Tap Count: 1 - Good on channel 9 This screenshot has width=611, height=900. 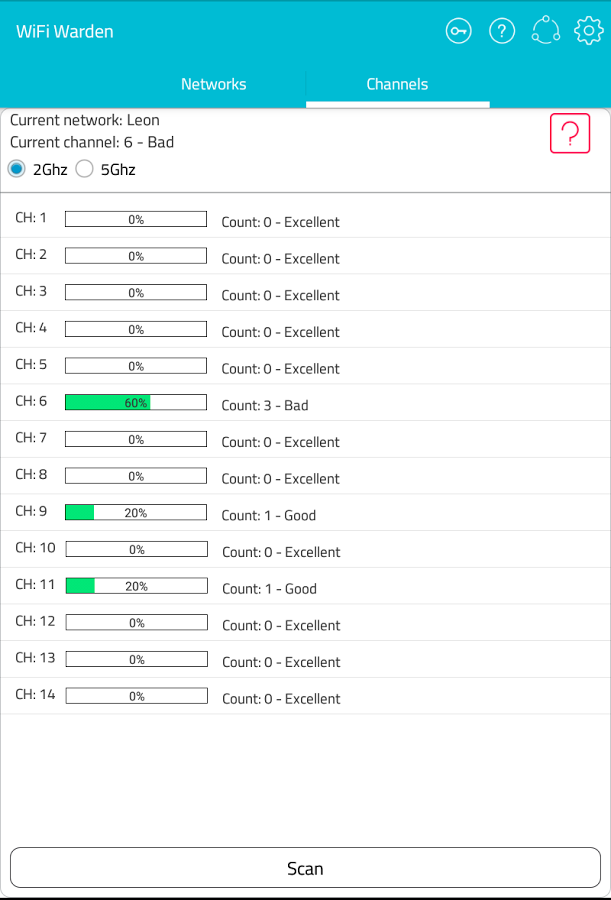[x=269, y=515]
